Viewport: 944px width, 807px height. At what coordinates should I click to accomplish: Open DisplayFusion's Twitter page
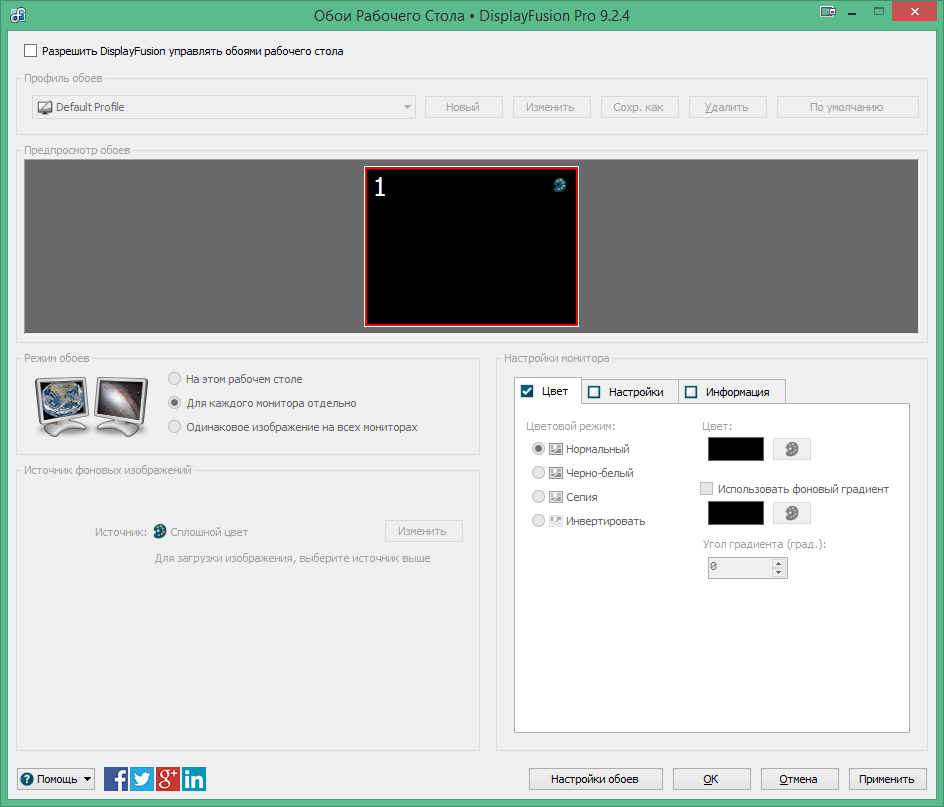[x=142, y=778]
